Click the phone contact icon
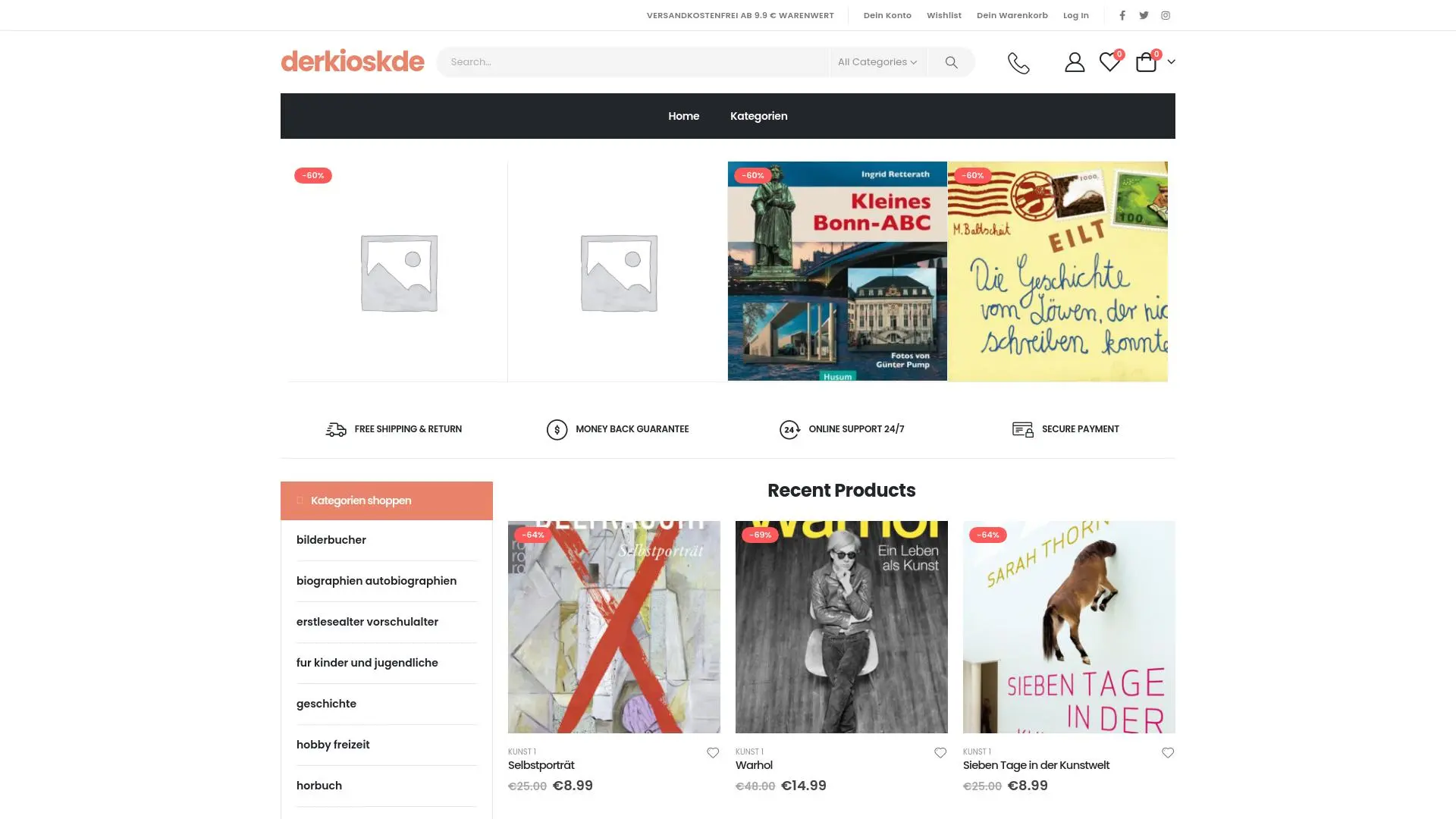The image size is (1456, 819). coord(1018,62)
